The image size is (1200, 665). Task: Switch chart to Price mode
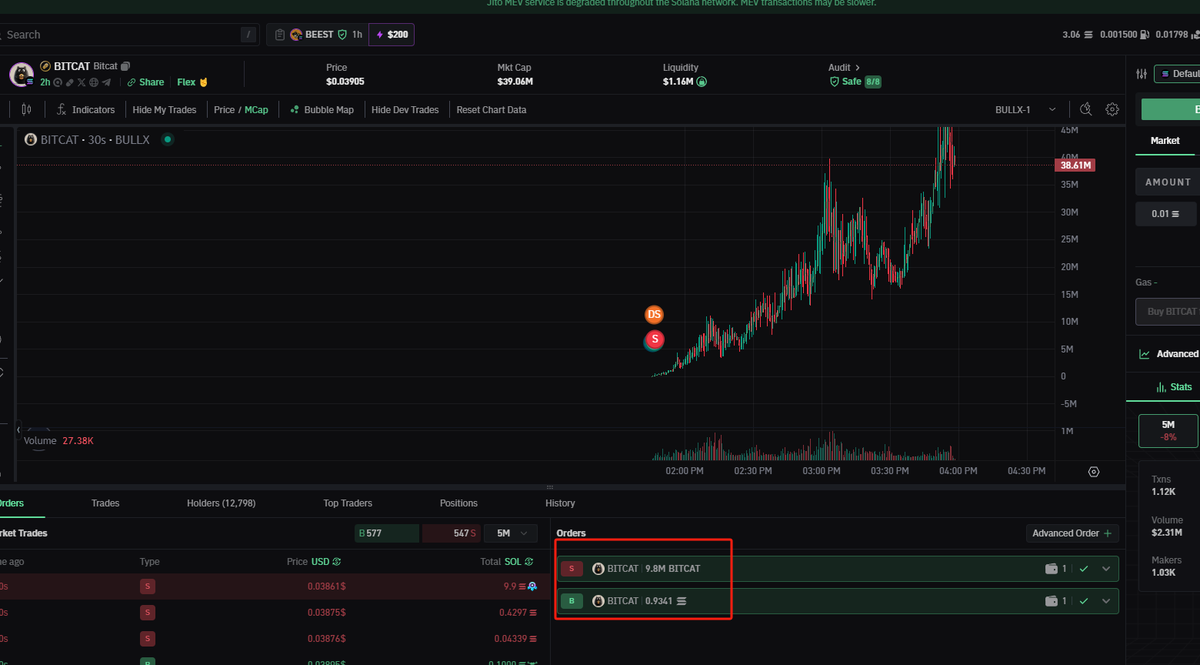point(224,110)
